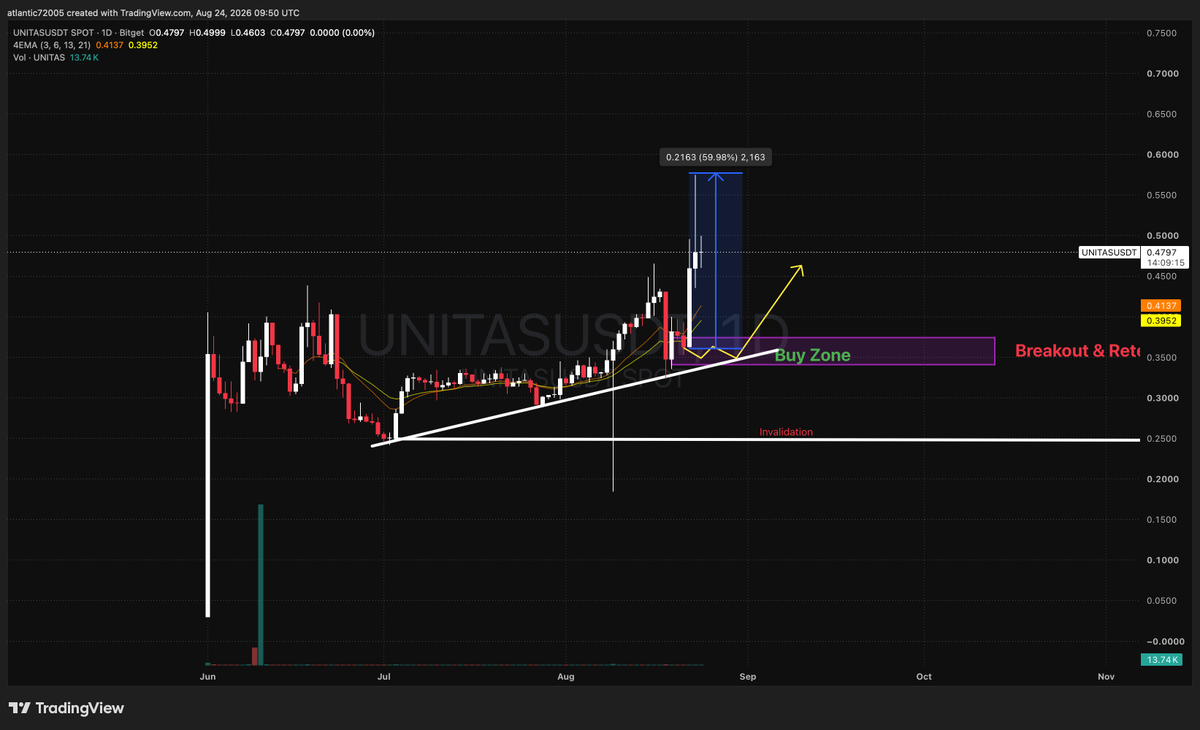Click the 0.0500 price scale label
The width and height of the screenshot is (1200, 730).
[x=1162, y=601]
